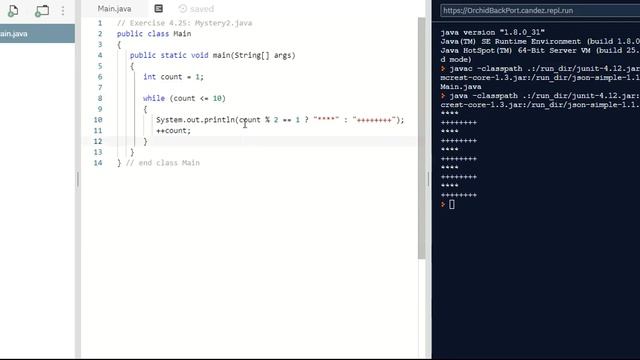Image resolution: width=640 pixels, height=360 pixels.
Task: Click the '// end class Main' comment
Action: [x=163, y=163]
